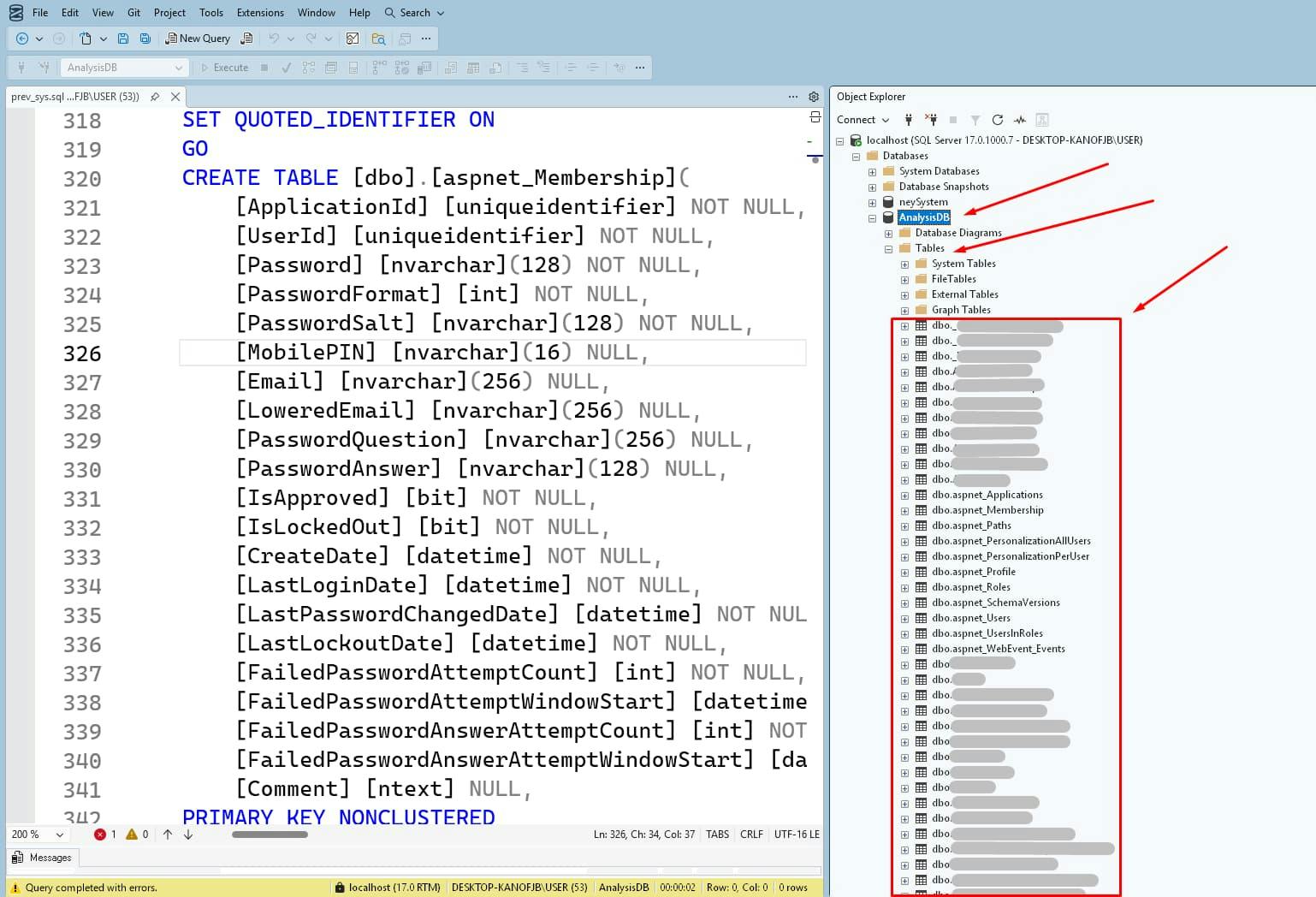Open the Tools menu

[x=210, y=13]
